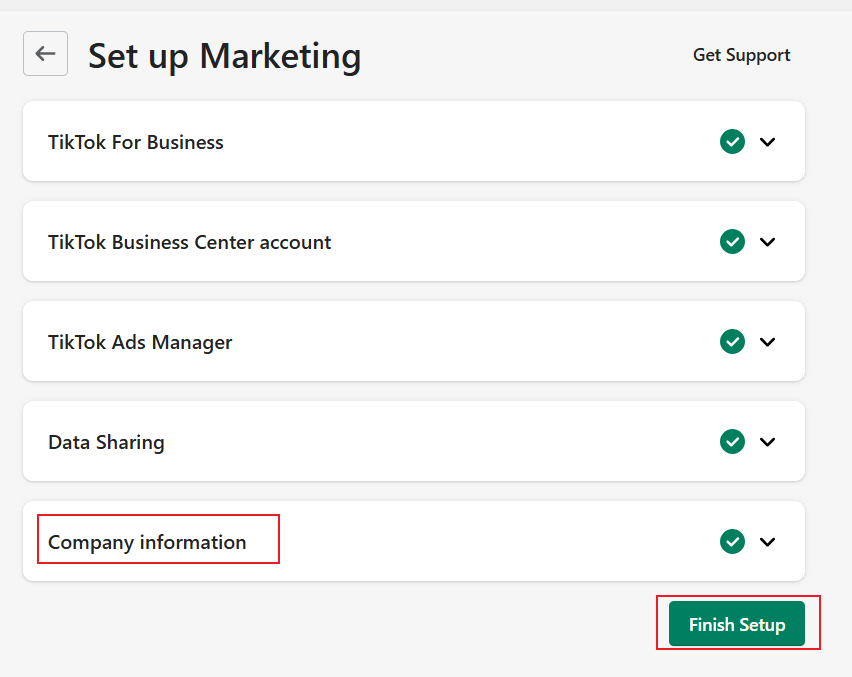Click the green checkmark on TikTok For Business
Viewport: 852px width, 677px height.
tap(732, 141)
